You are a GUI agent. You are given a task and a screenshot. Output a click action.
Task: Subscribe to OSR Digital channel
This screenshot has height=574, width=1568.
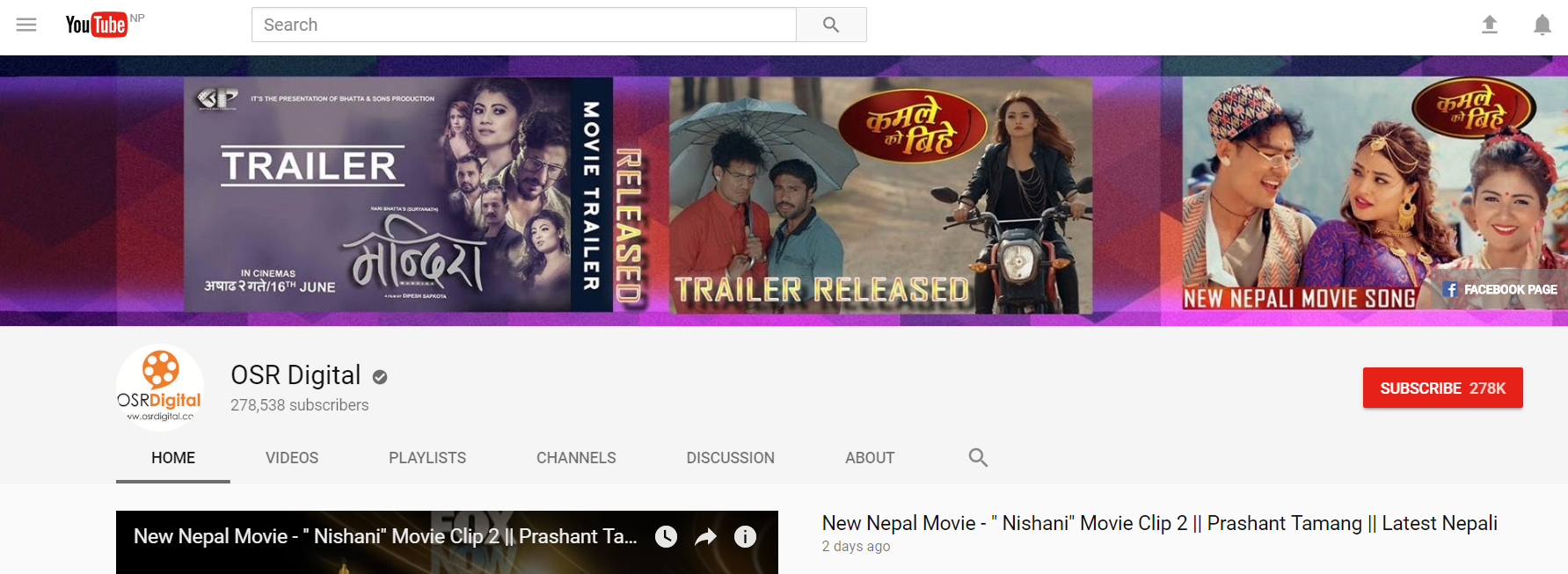click(1442, 388)
